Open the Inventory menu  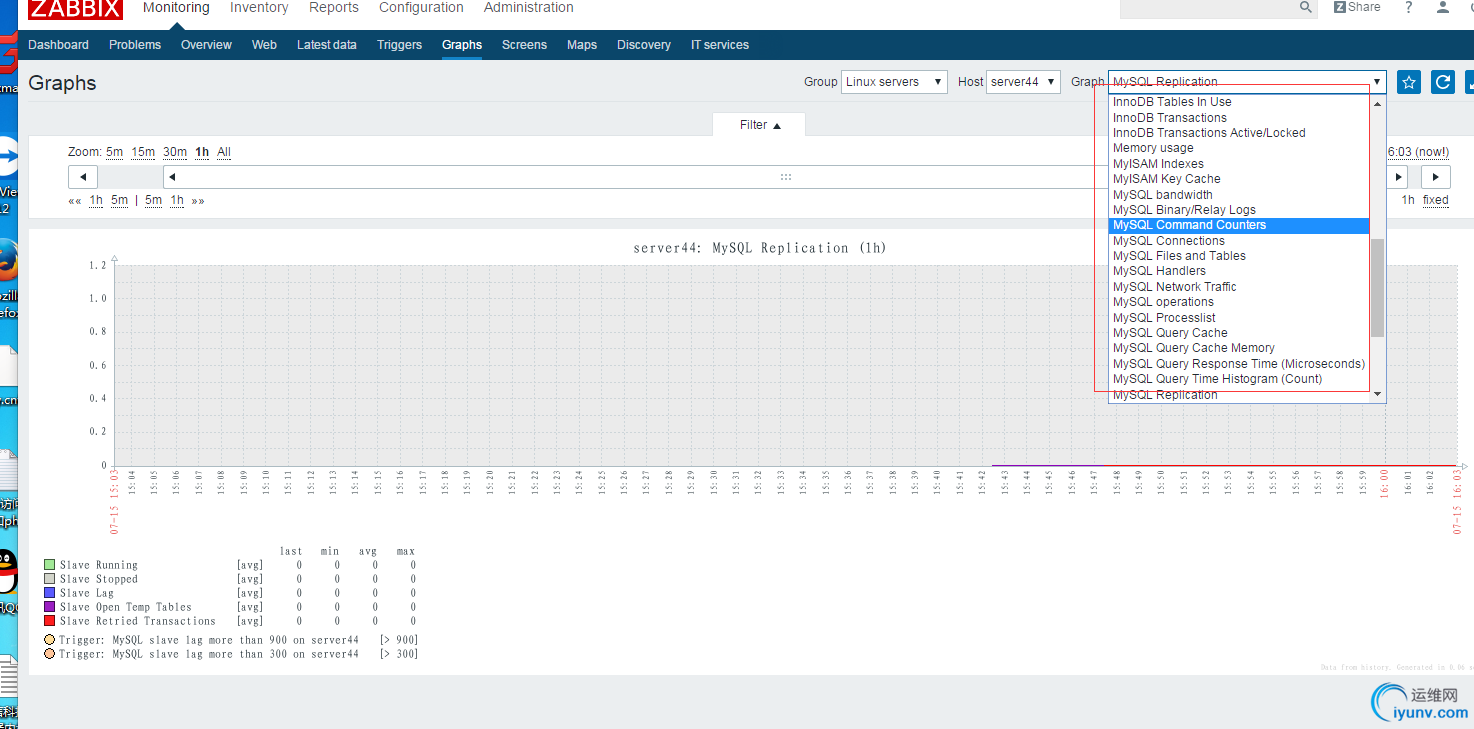coord(259,8)
